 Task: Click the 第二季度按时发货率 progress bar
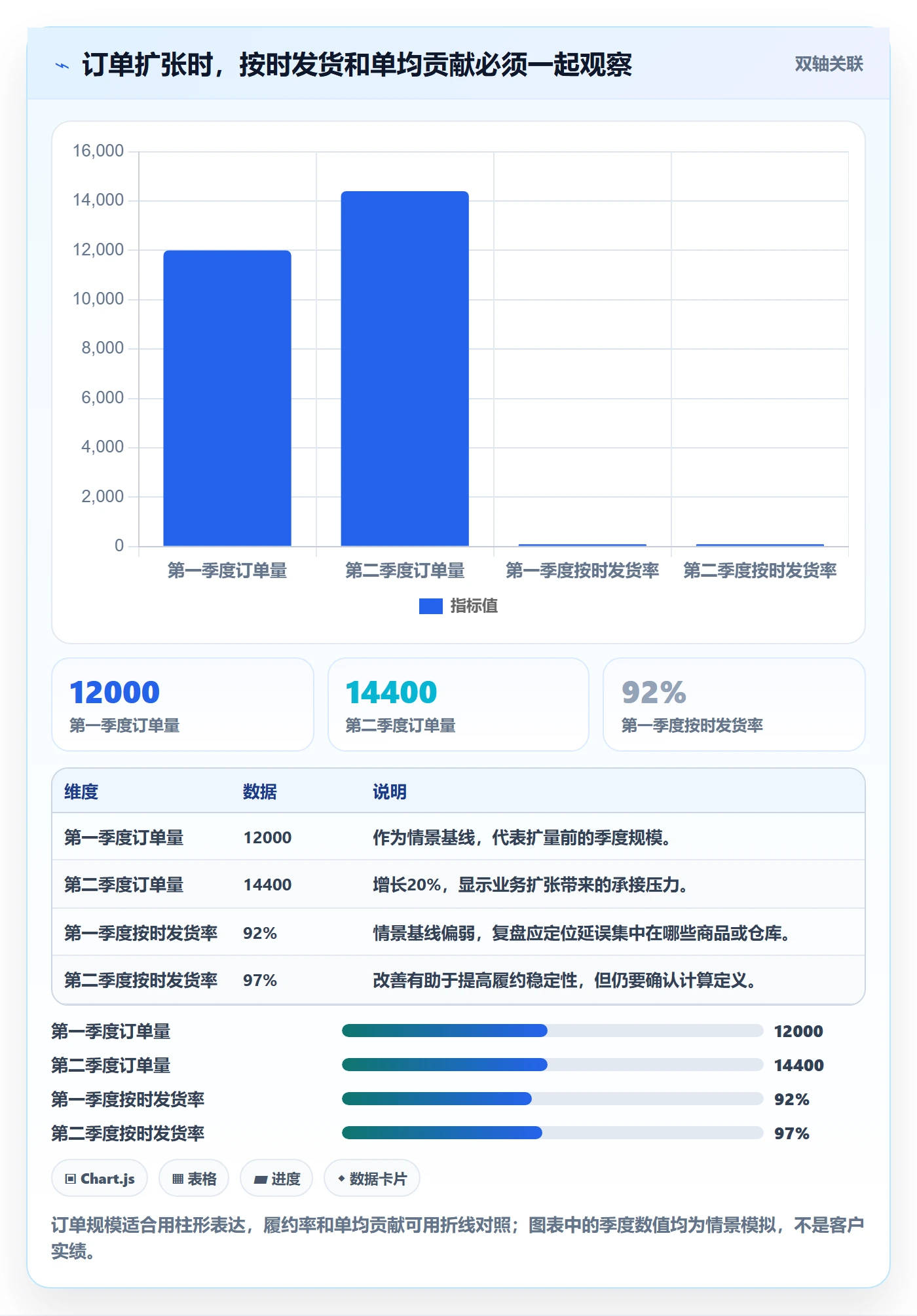click(552, 1133)
